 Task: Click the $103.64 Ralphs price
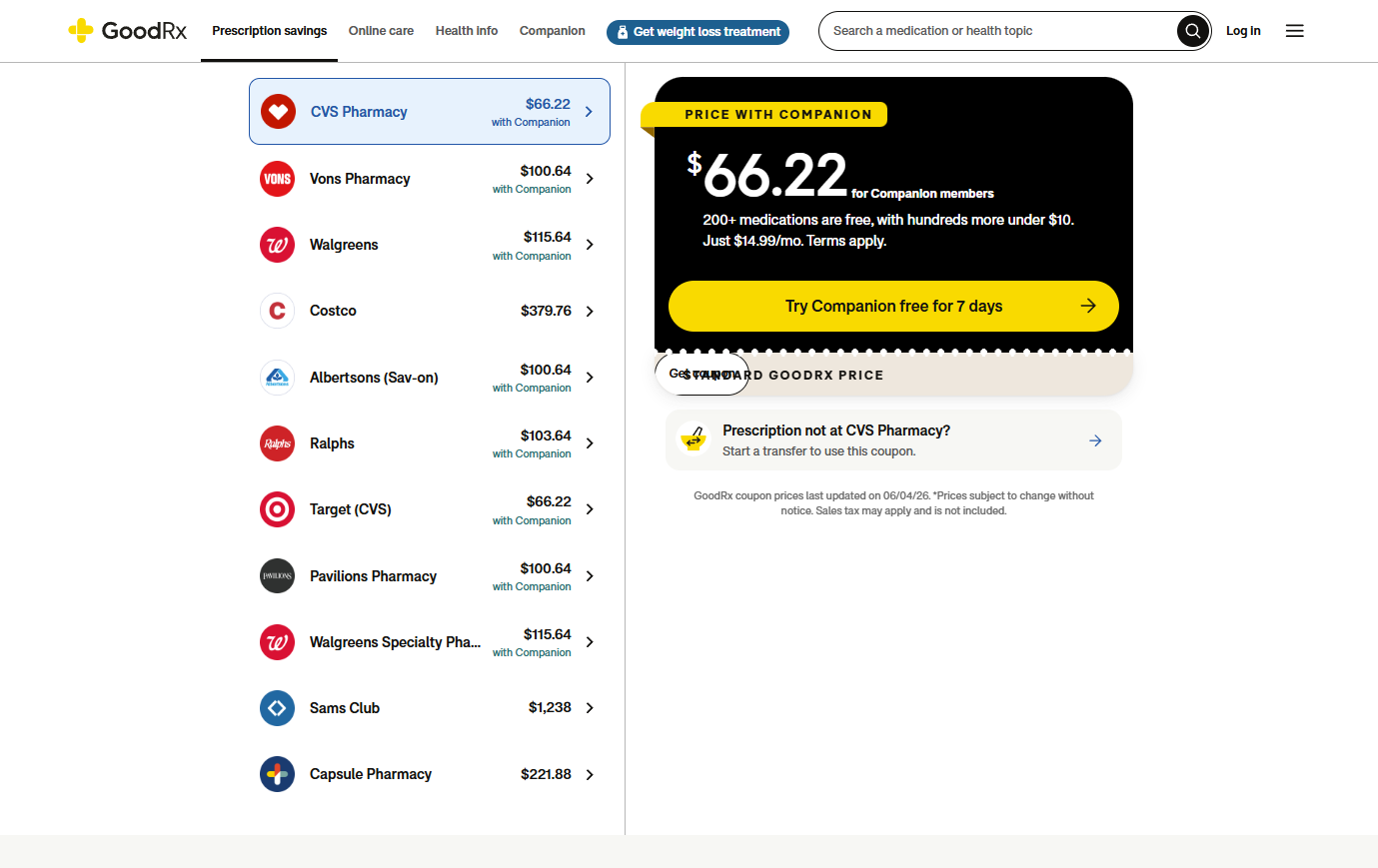pos(546,435)
